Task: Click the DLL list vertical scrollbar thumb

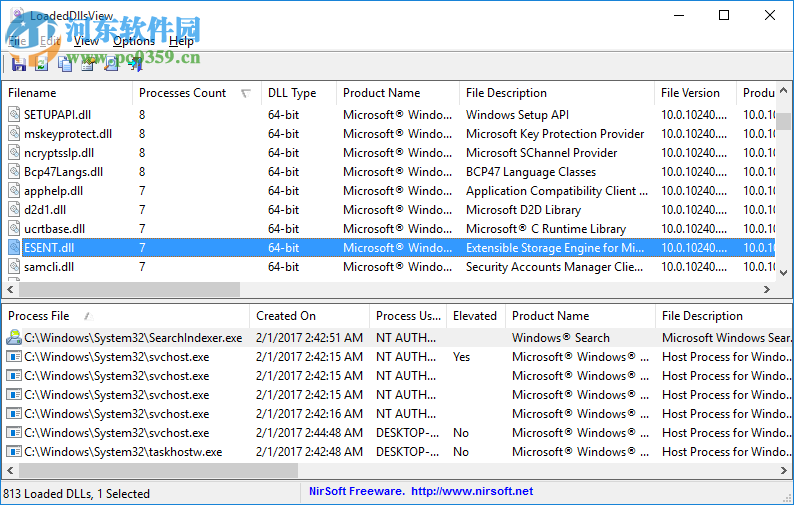Action: [784, 121]
